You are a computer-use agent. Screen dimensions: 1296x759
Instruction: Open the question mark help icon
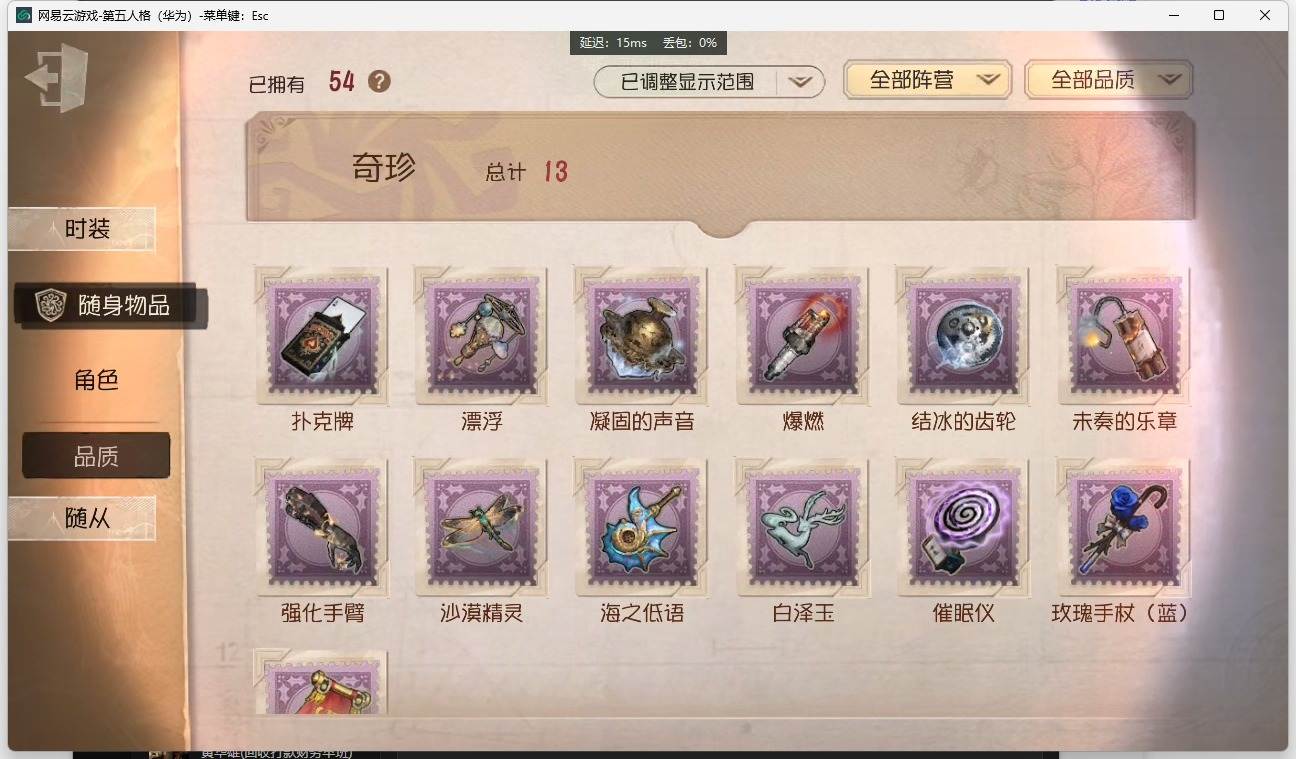coord(379,81)
